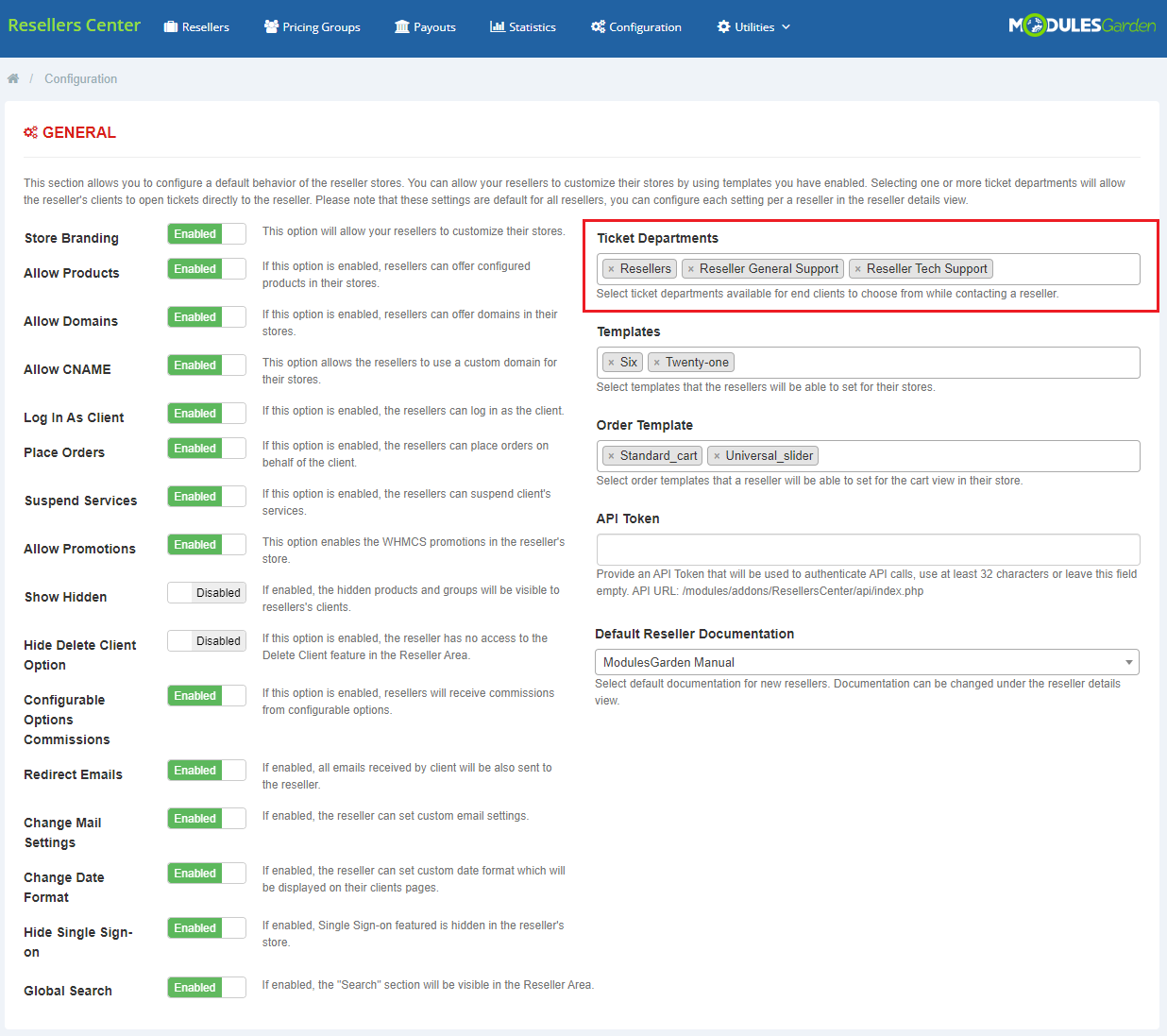The height and width of the screenshot is (1036, 1167).
Task: Remove Reseller General Support tag
Action: [690, 269]
